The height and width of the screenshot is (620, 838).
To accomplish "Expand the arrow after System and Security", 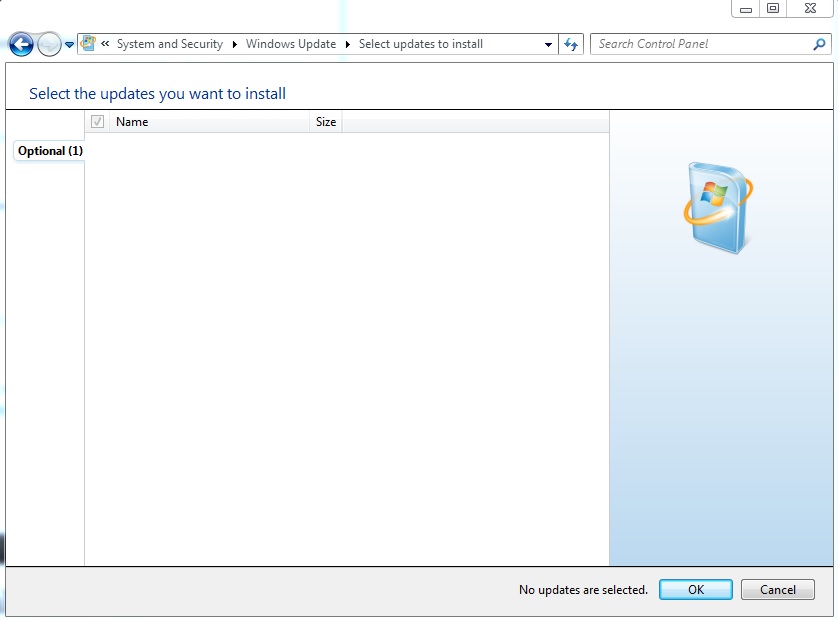I will point(235,44).
